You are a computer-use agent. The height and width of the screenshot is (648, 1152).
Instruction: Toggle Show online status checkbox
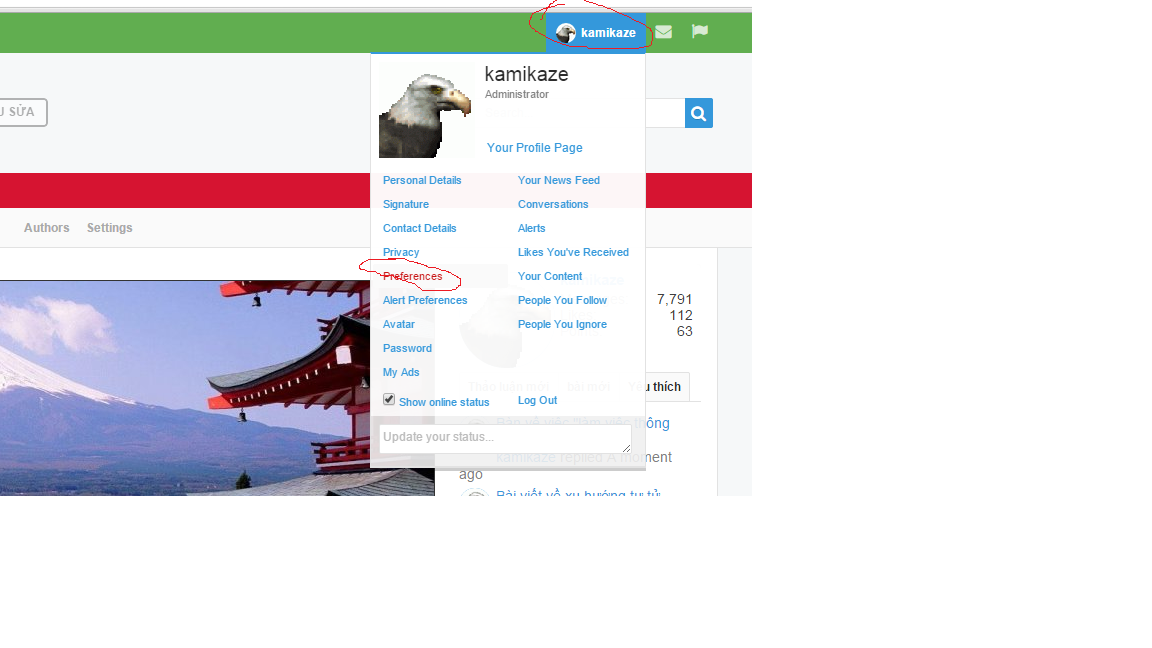pos(389,400)
